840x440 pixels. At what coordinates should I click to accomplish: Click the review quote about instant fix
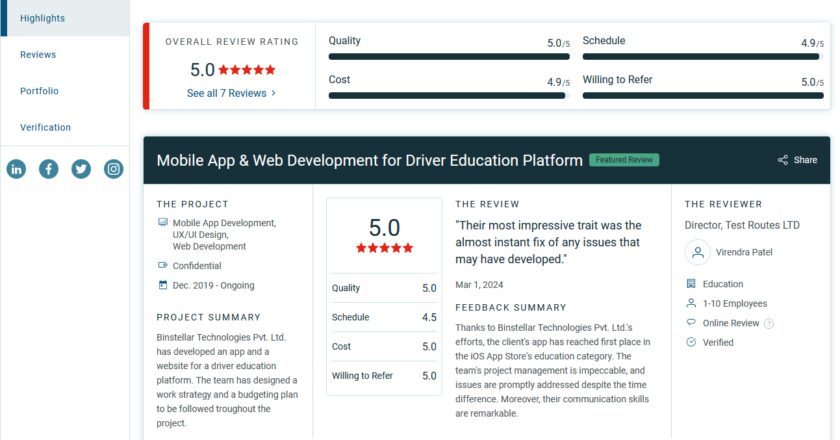pos(549,242)
